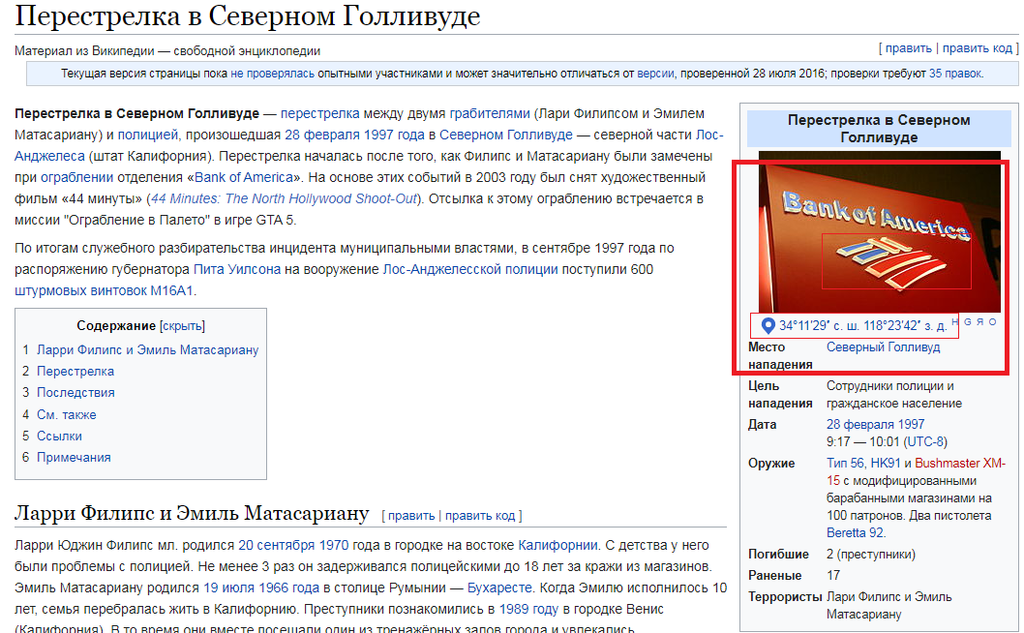
Task: Follow the 'UTC-8' time zone link
Action: pyautogui.click(x=924, y=442)
